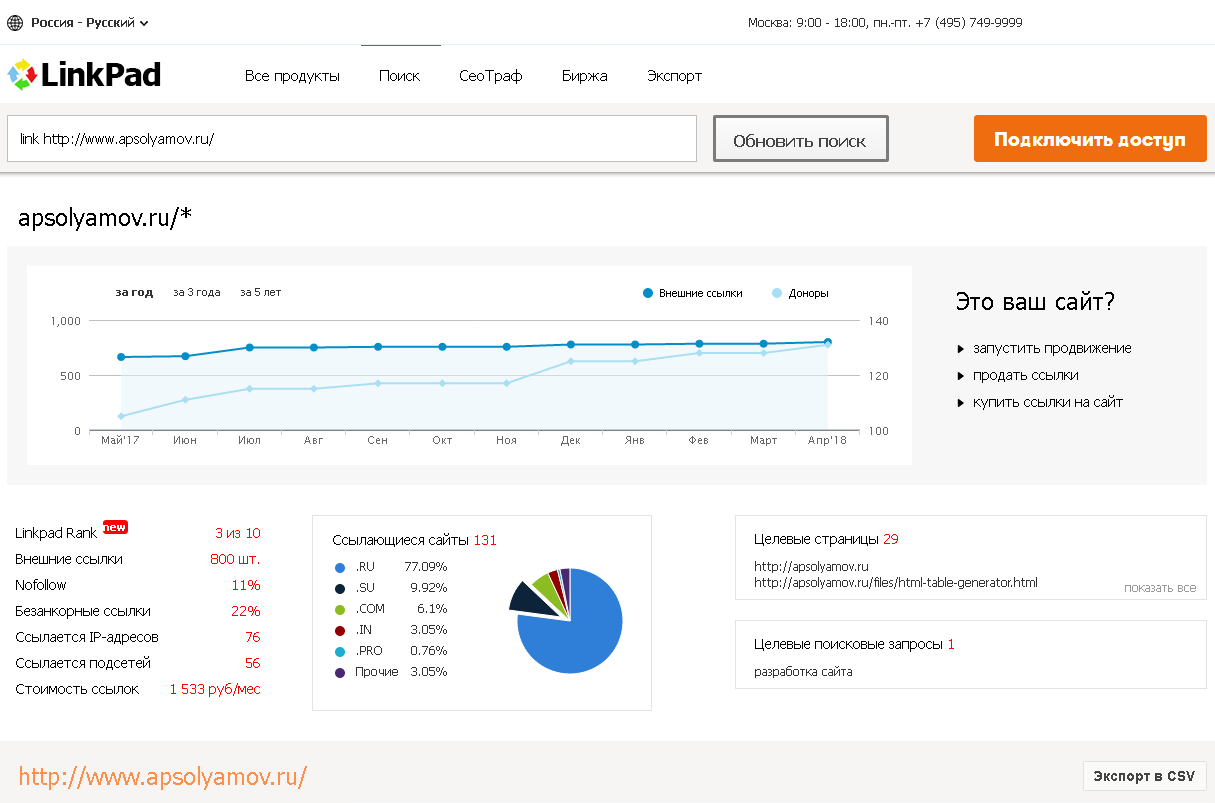Image resolution: width=1215 pixels, height=803 pixels.
Task: Open the Все продукты menu
Action: click(292, 76)
